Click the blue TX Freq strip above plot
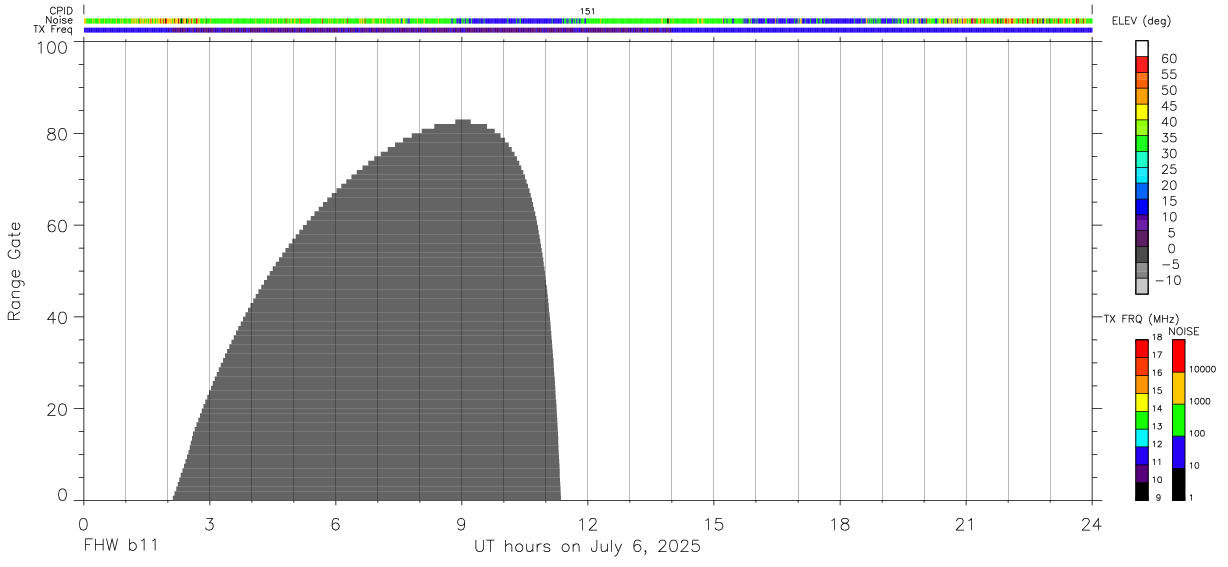 pos(588,30)
